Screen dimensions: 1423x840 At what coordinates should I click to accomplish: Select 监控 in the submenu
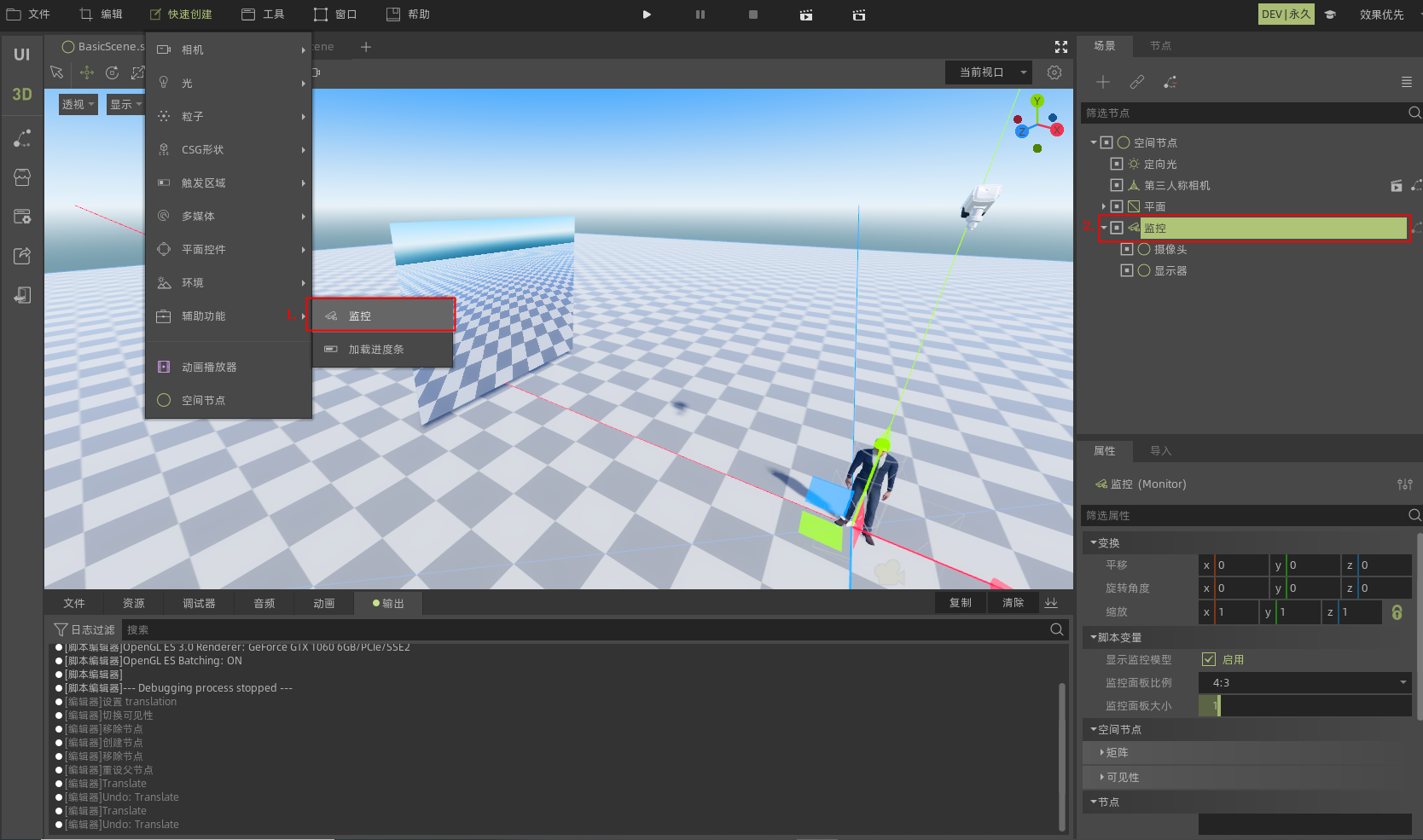click(380, 316)
